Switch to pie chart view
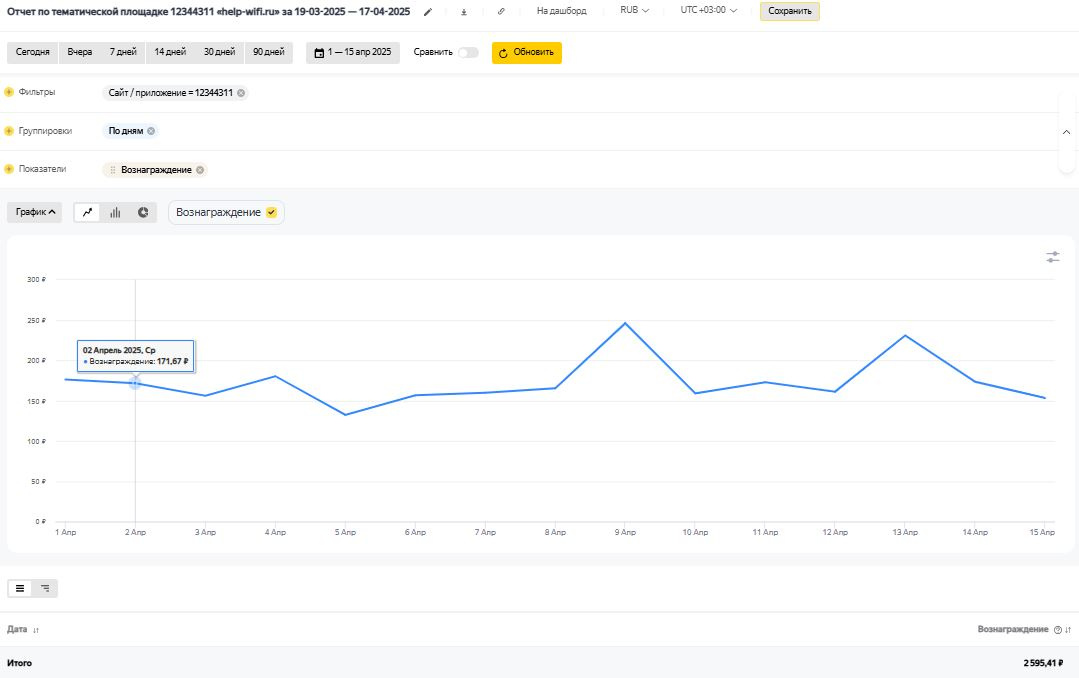Viewport: 1079px width, 678px height. (143, 212)
